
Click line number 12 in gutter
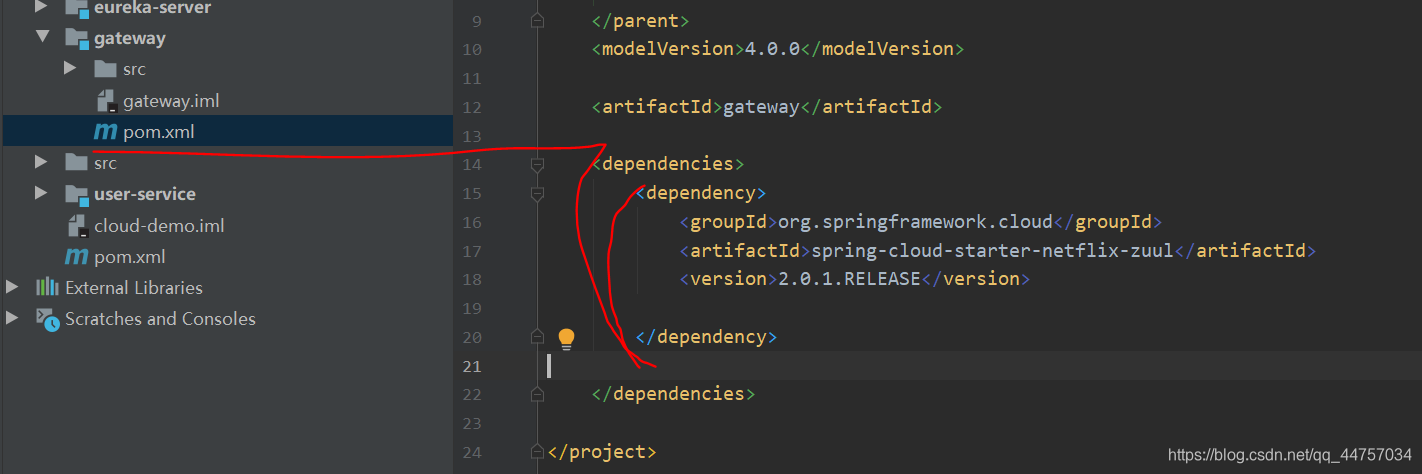pos(473,107)
